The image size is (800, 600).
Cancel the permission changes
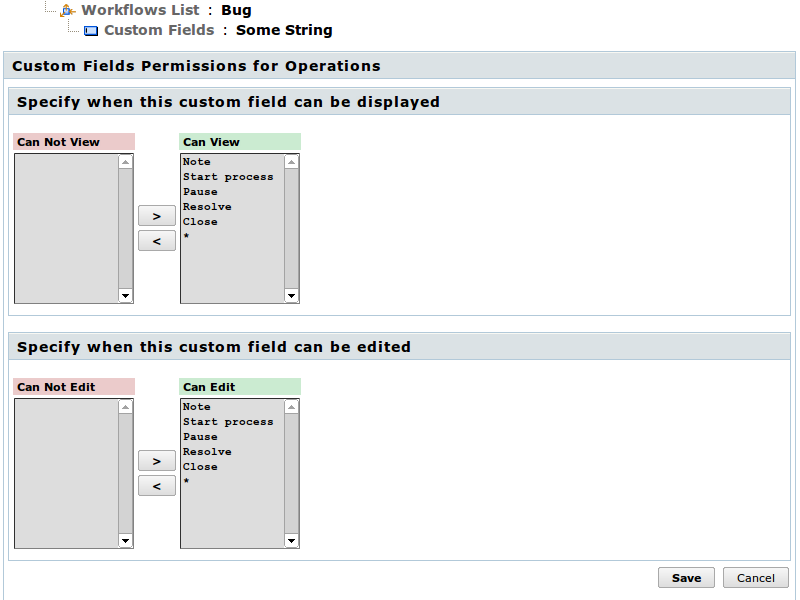pos(756,578)
